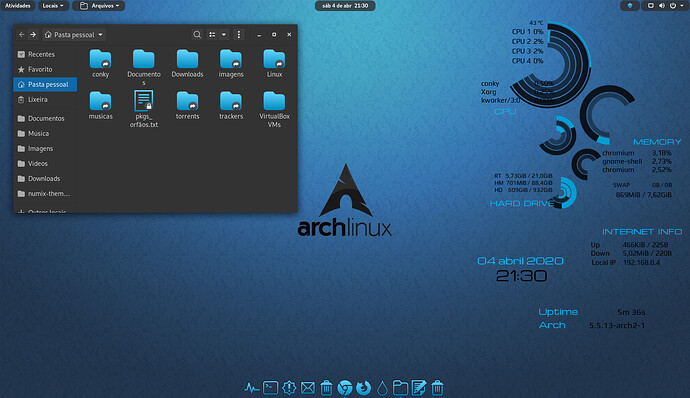Viewport: 690px width, 398px height.
Task: Close the file manager window
Action: click(x=289, y=34)
